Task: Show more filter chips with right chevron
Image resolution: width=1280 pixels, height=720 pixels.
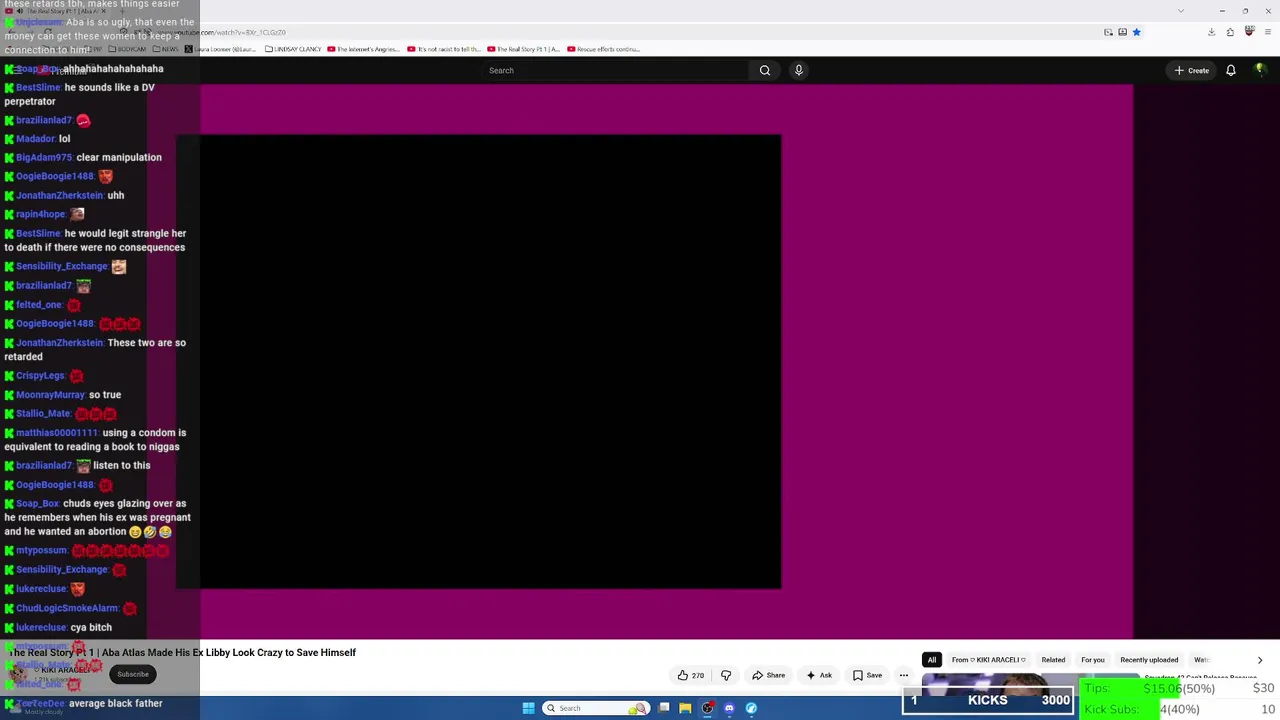Action: click(x=1260, y=660)
